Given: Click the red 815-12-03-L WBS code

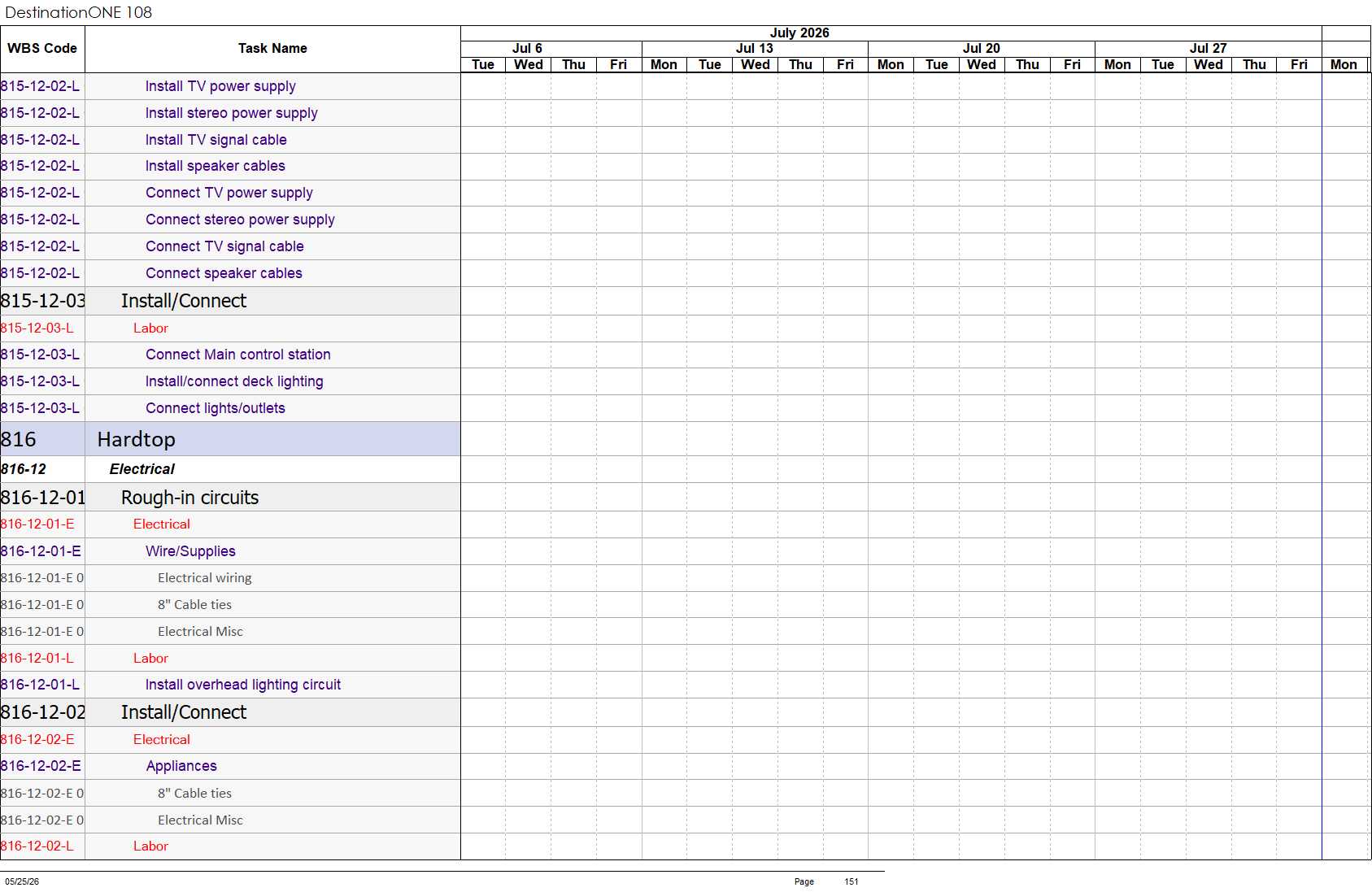Looking at the screenshot, I should tap(37, 329).
